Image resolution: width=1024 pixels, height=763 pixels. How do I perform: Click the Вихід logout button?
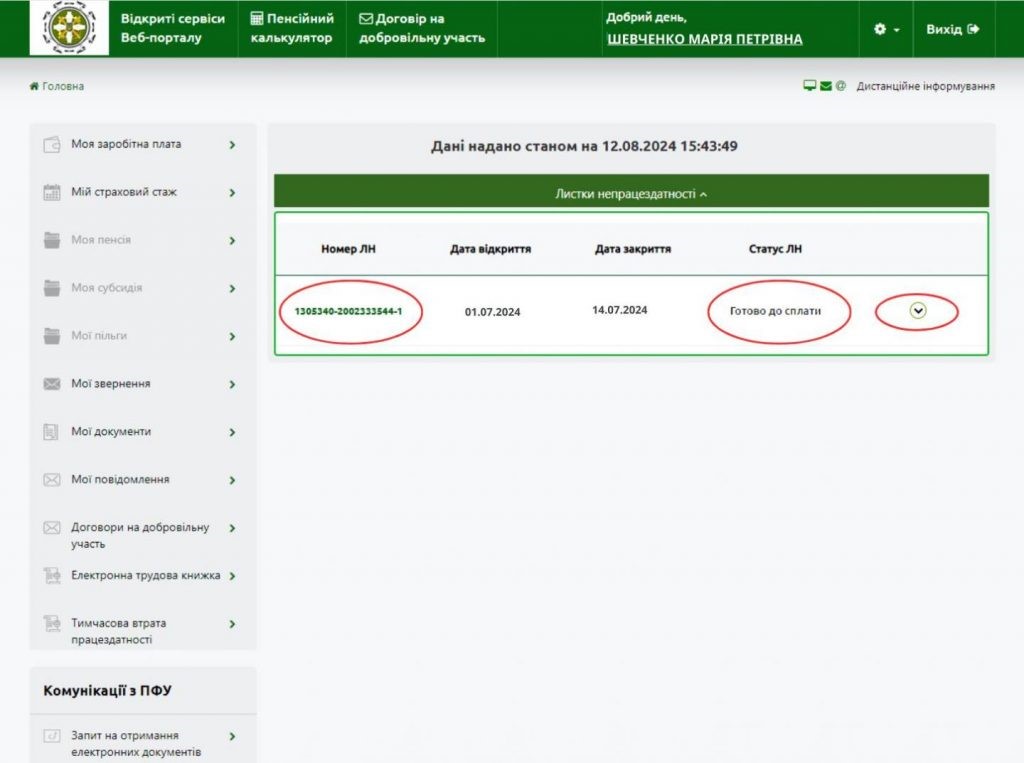pyautogui.click(x=952, y=29)
